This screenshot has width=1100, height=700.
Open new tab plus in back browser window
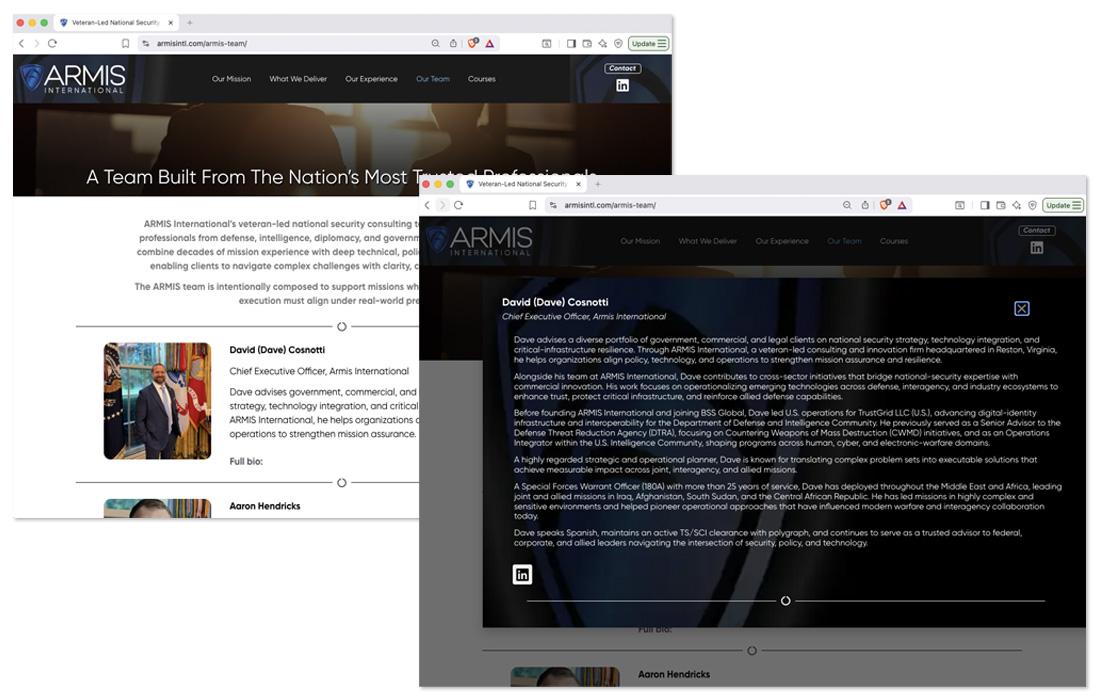189,22
